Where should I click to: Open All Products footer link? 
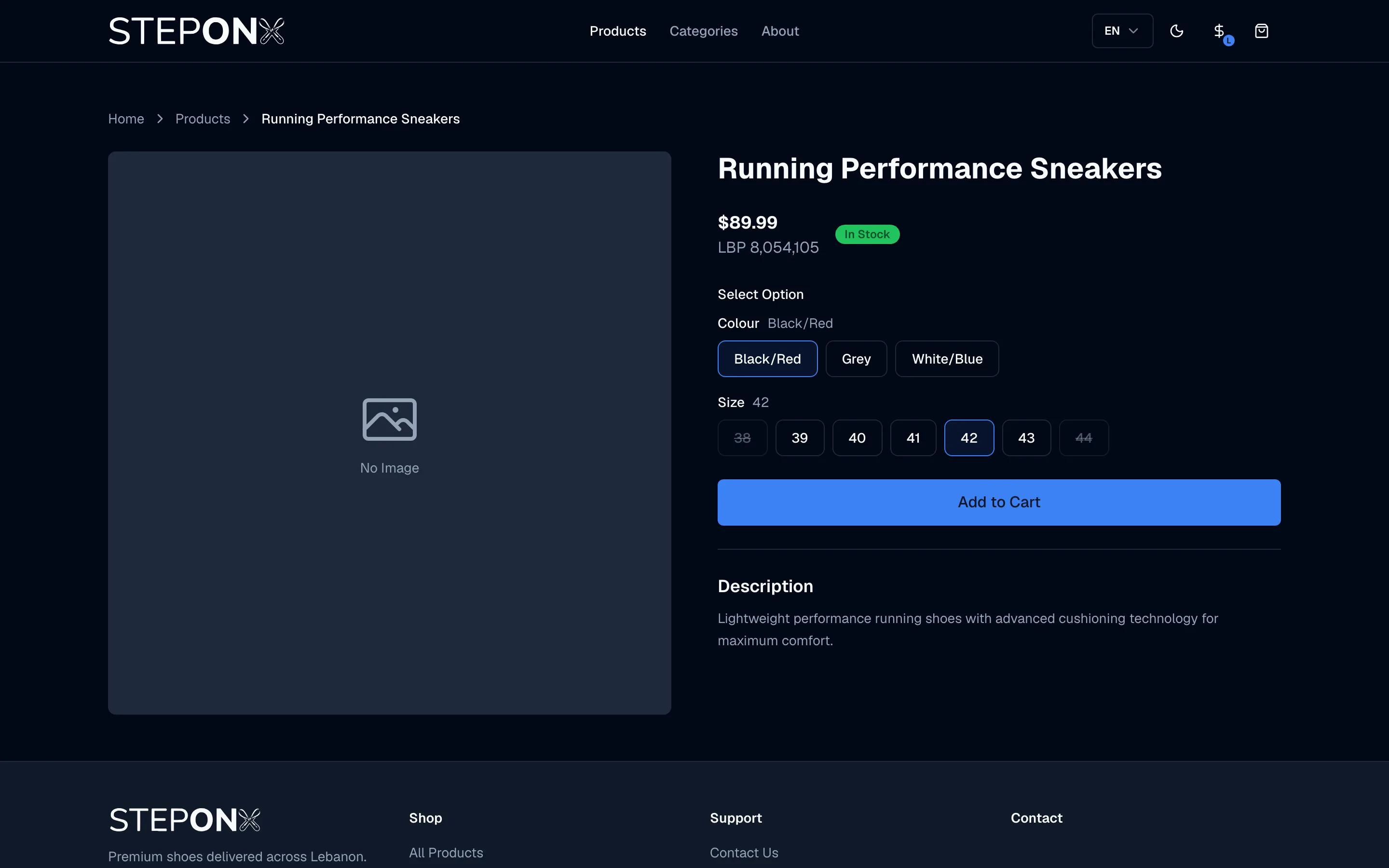click(x=446, y=853)
